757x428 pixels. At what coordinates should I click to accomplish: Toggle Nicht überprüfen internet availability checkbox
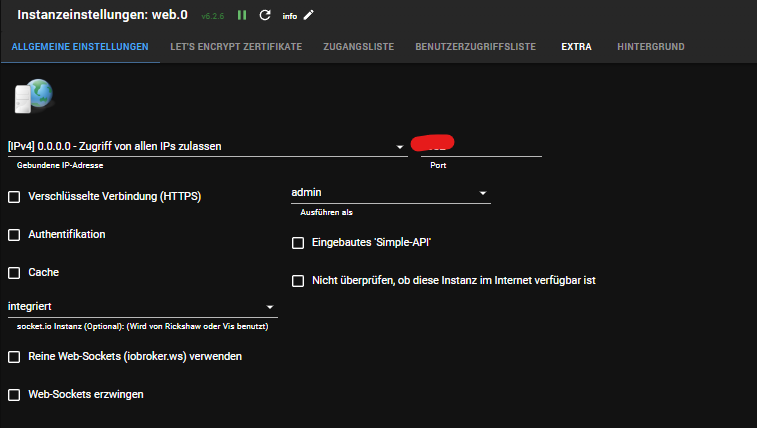click(x=298, y=281)
